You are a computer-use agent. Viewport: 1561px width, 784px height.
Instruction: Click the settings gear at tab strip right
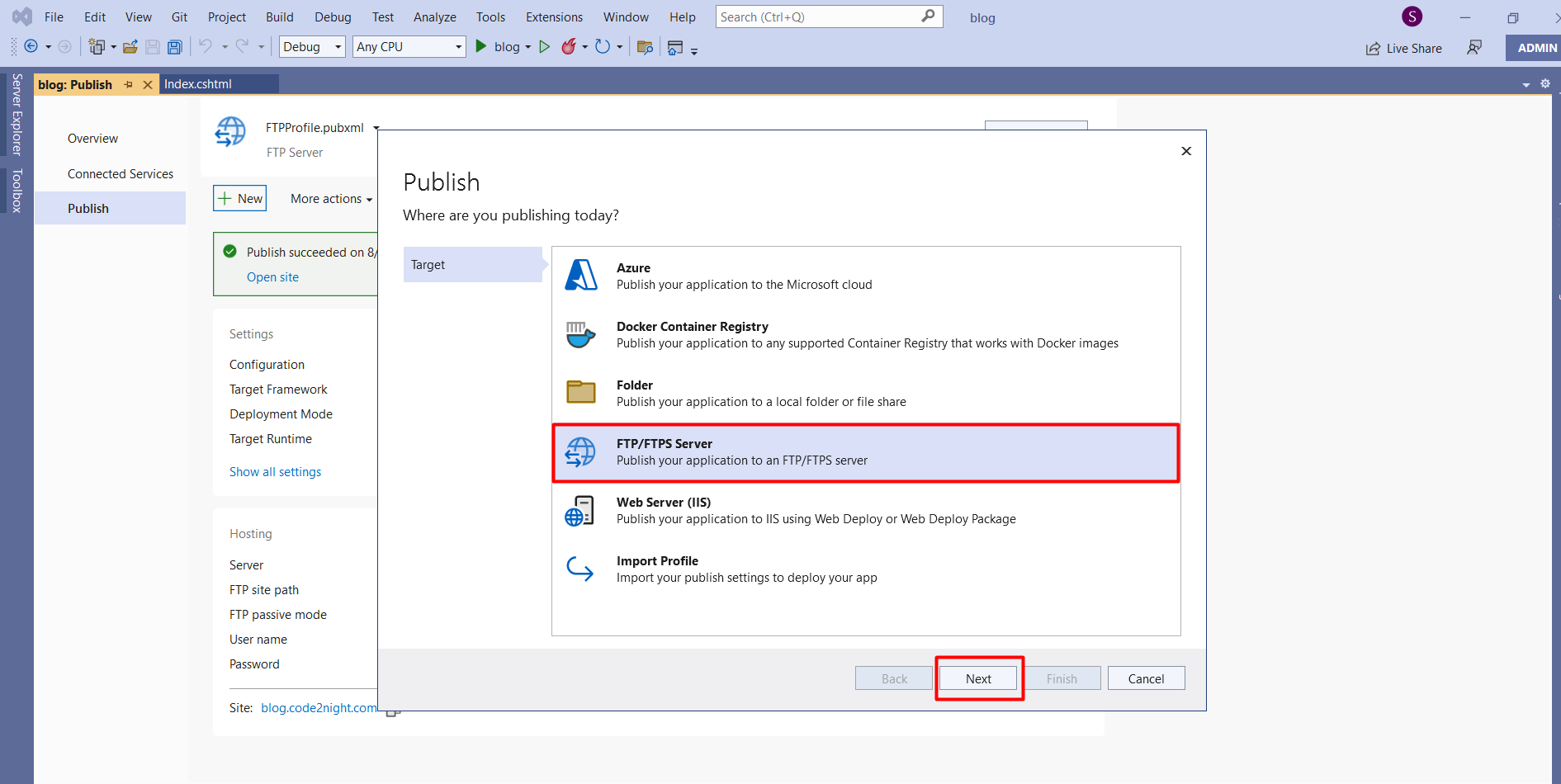[x=1545, y=83]
